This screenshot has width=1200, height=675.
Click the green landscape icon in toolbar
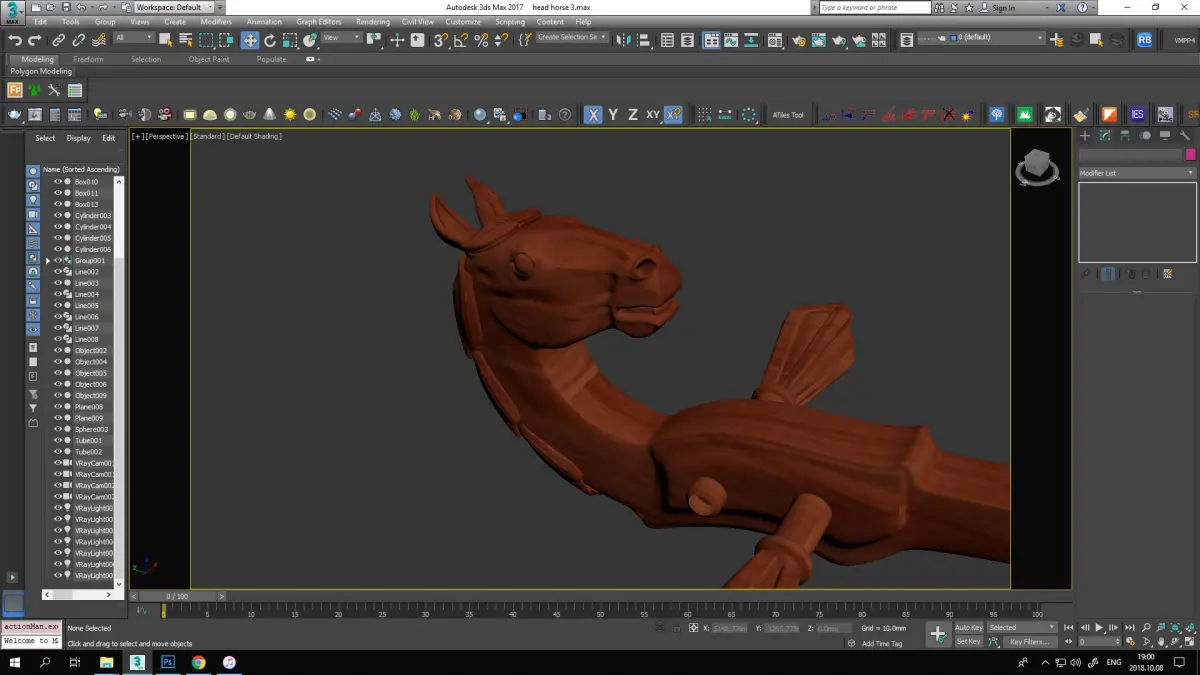[1025, 115]
